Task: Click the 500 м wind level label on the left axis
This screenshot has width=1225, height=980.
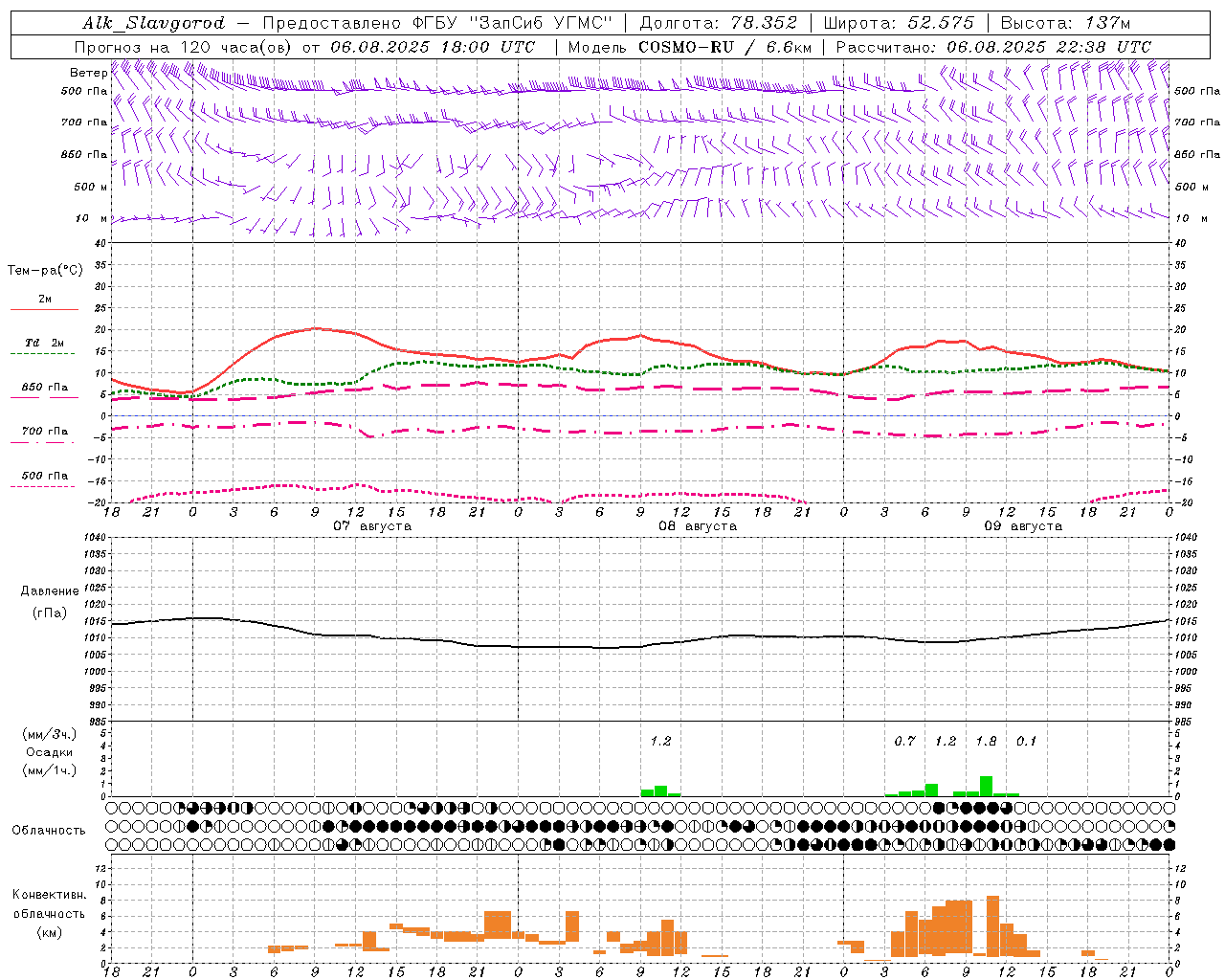Action: tap(91, 188)
